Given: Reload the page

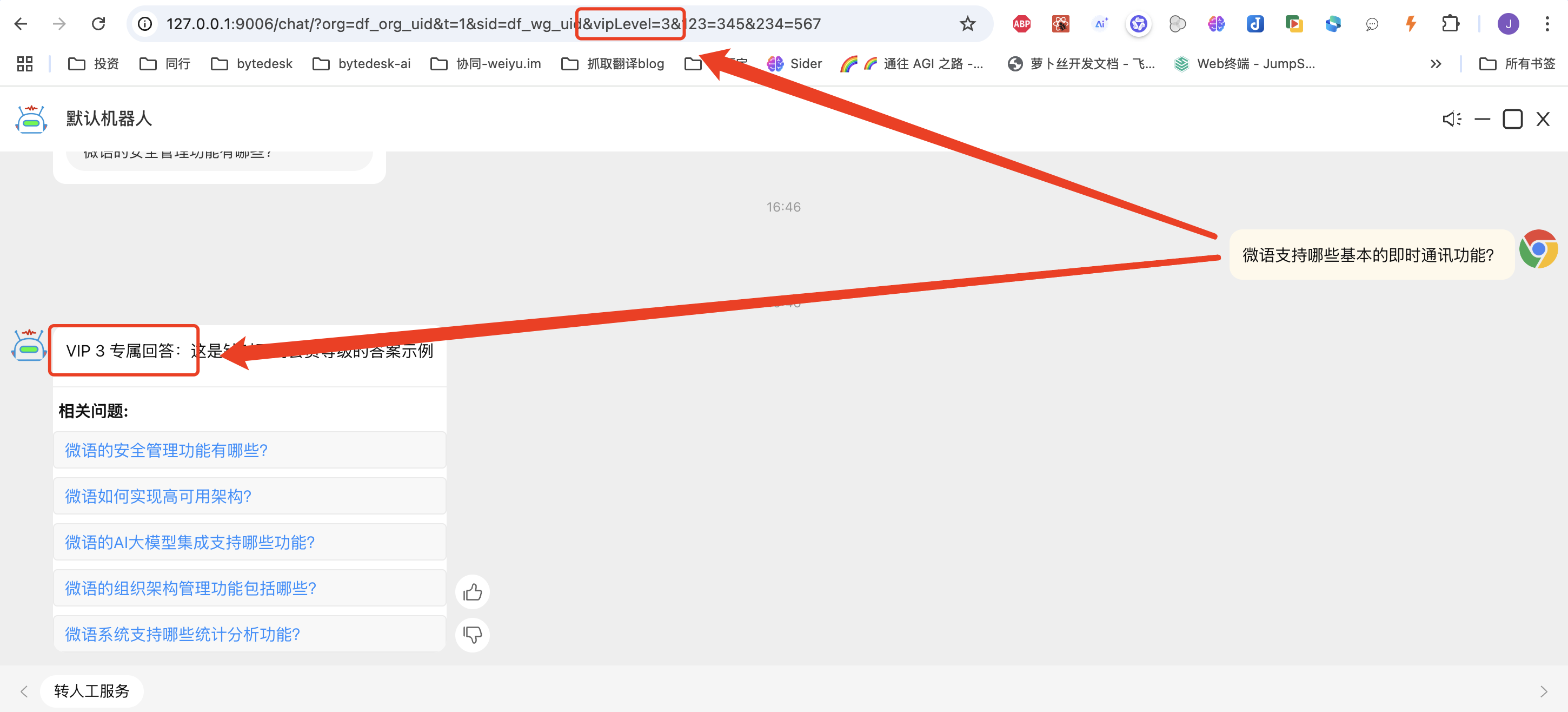Looking at the screenshot, I should 98,24.
